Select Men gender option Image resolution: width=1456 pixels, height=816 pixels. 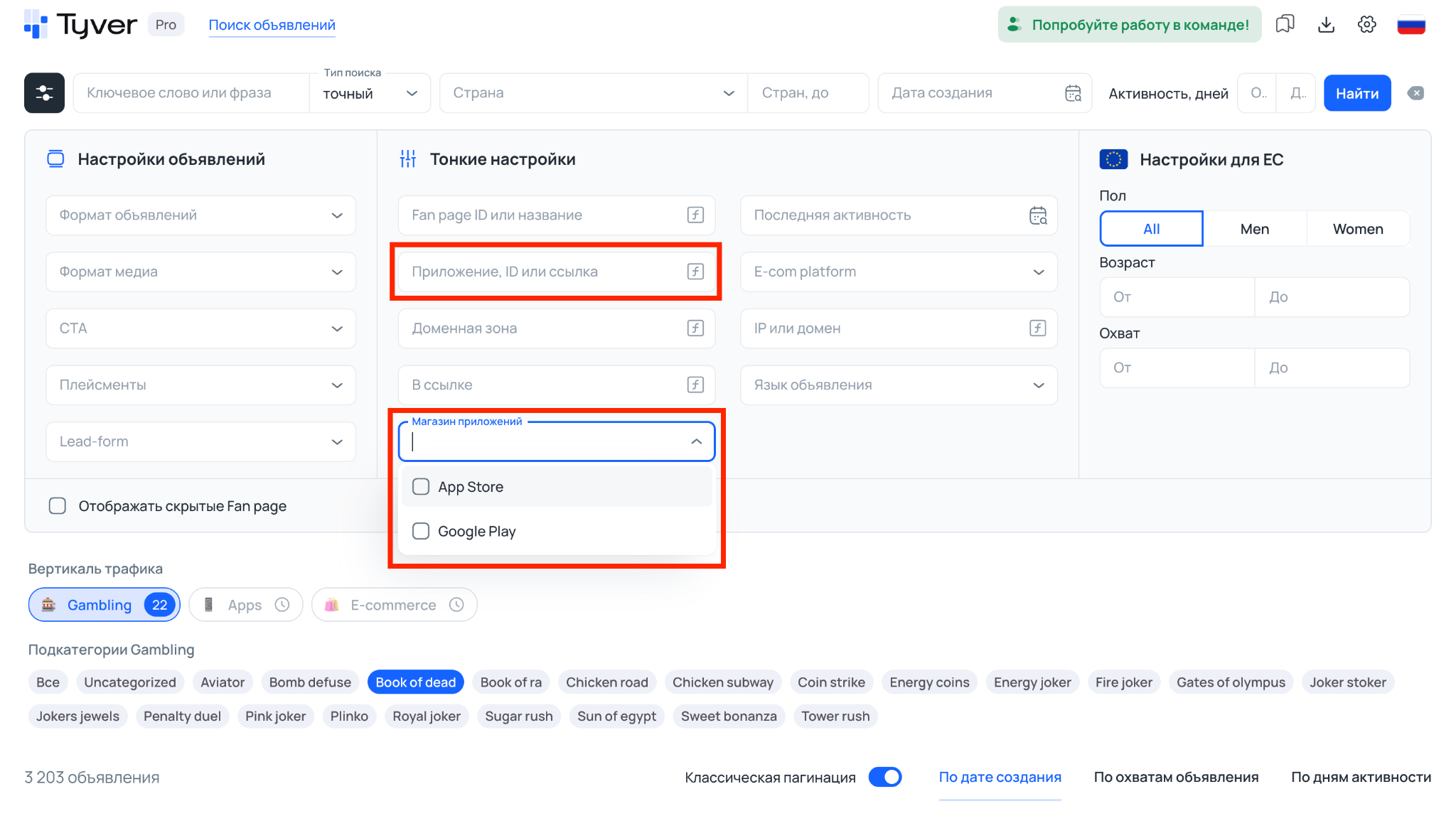click(1255, 229)
